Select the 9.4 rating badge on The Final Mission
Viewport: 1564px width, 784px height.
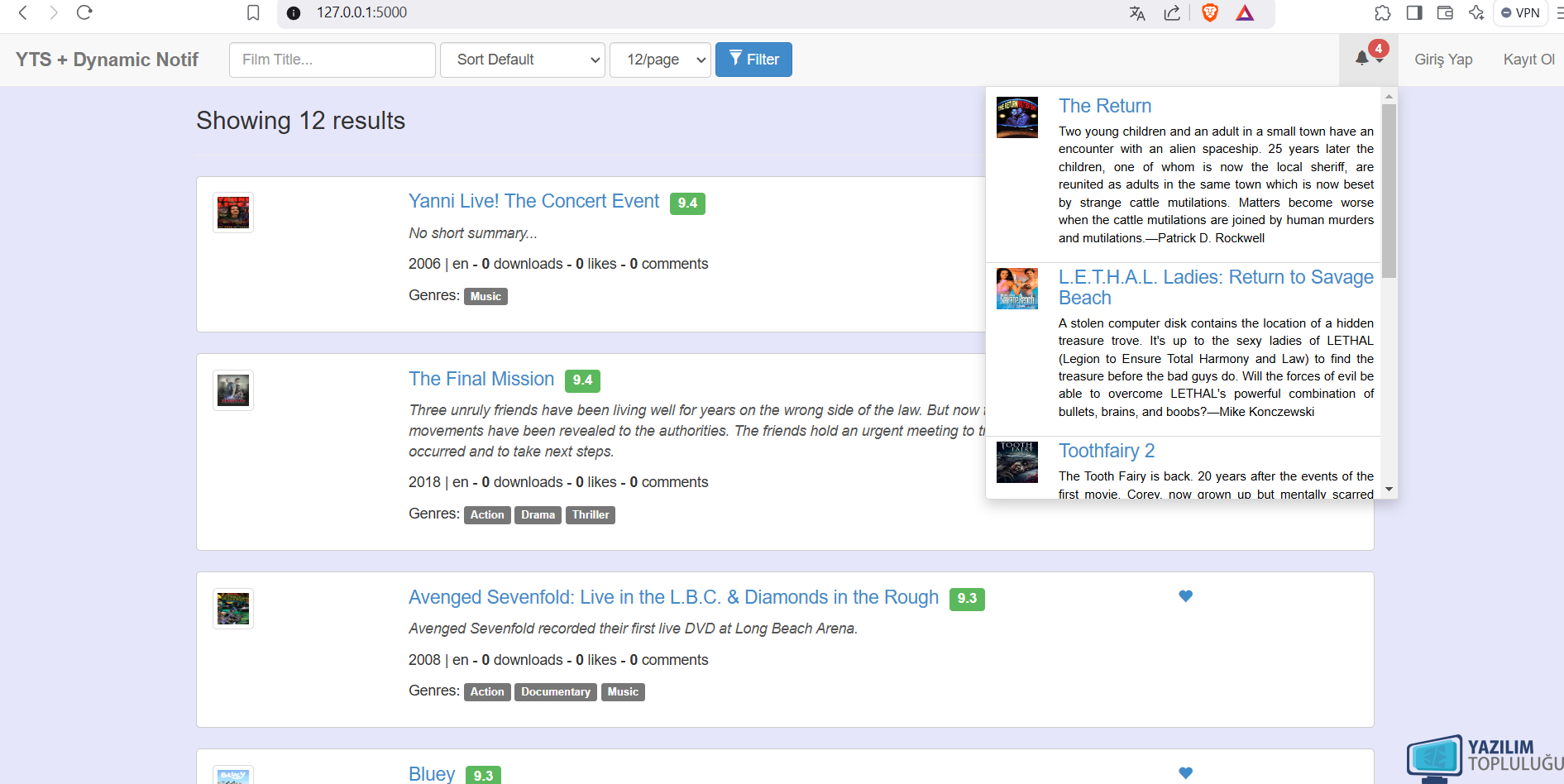[582, 380]
